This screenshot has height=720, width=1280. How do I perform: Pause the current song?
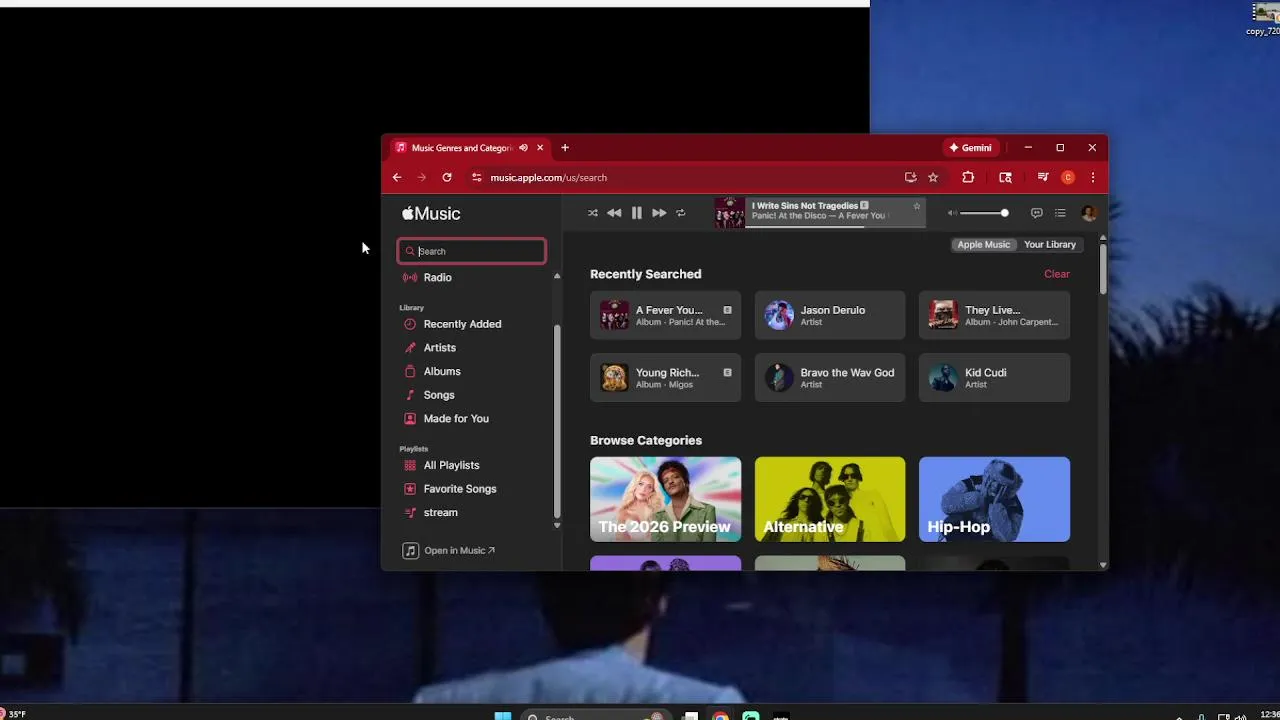click(636, 213)
